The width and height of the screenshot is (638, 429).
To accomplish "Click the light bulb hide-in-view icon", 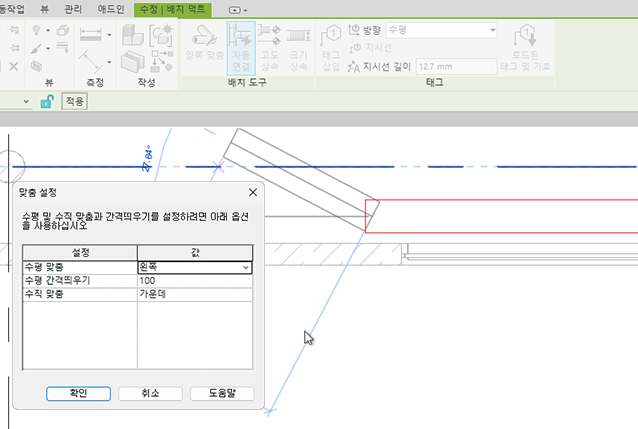I will pyautogui.click(x=36, y=30).
